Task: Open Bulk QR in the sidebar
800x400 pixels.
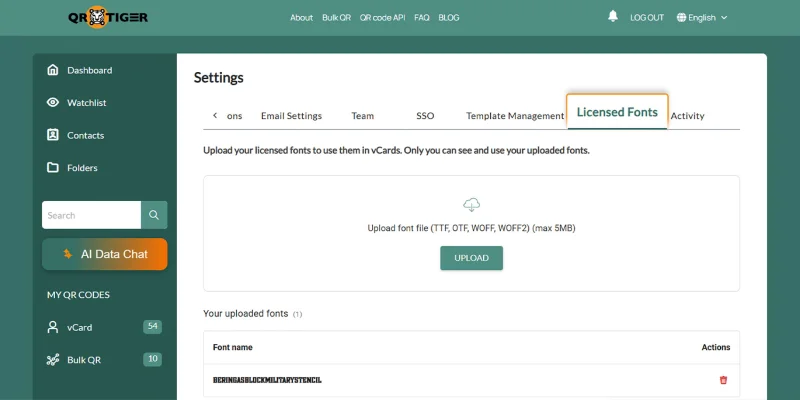Action: [x=84, y=360]
